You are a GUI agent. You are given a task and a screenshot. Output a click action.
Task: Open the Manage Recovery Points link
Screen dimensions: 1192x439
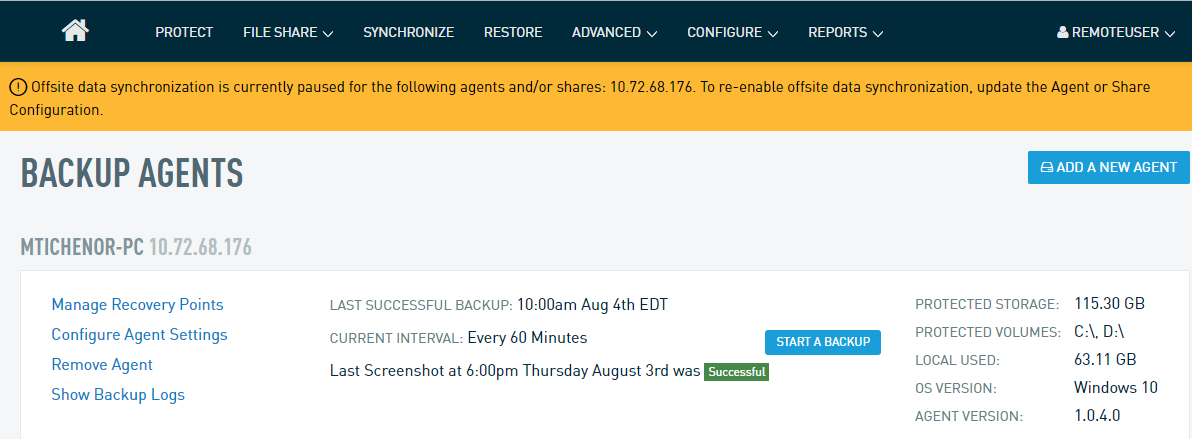pos(138,305)
